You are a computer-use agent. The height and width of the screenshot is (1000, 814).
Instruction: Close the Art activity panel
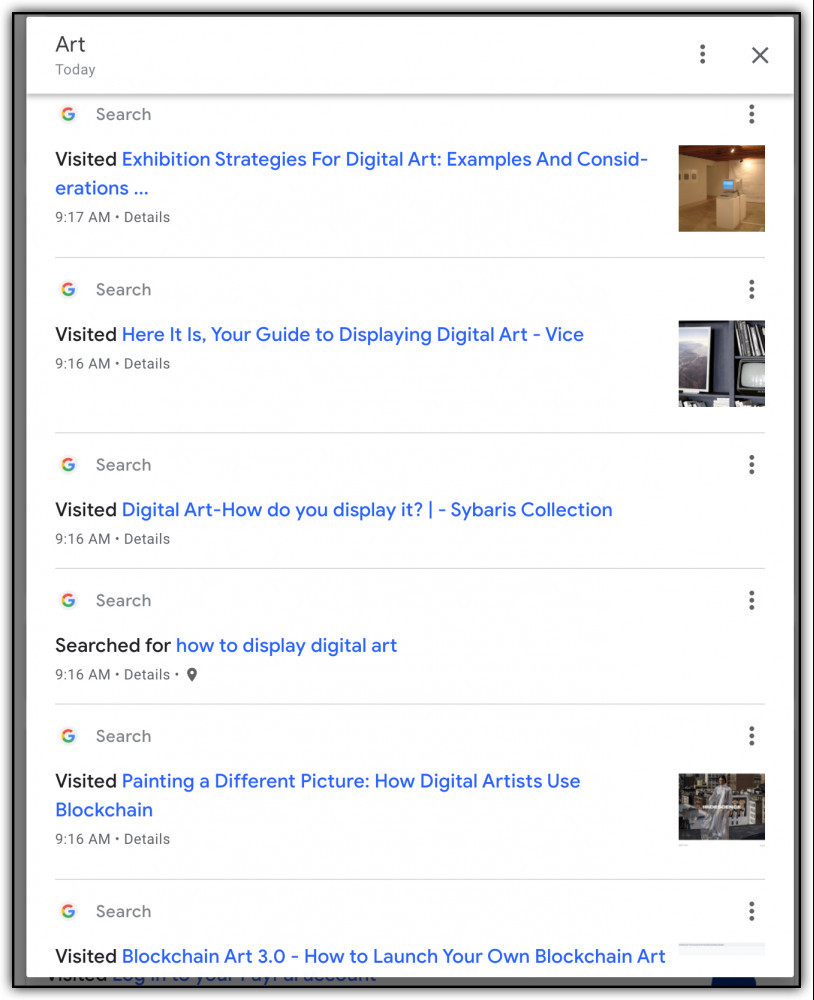coord(760,55)
